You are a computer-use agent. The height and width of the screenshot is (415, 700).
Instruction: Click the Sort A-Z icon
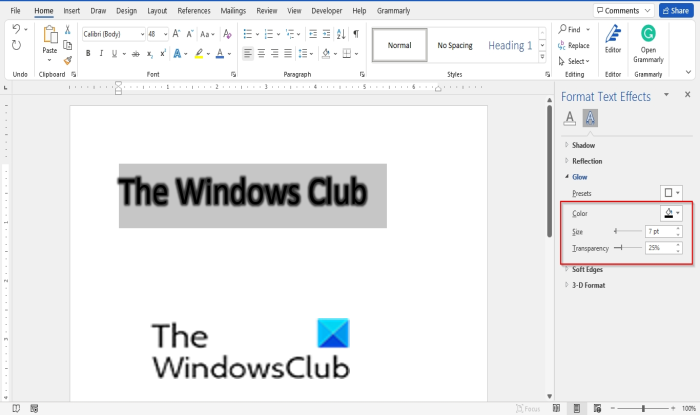[342, 34]
